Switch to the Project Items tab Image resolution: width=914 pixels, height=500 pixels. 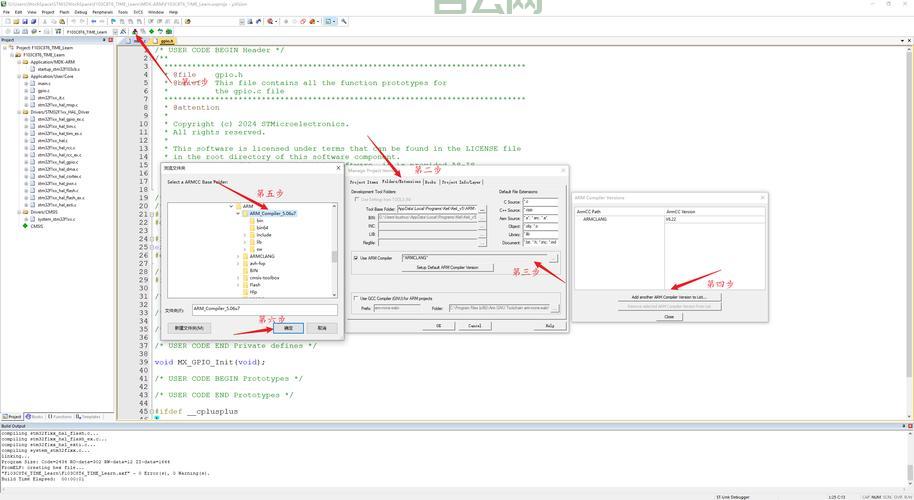tap(364, 182)
